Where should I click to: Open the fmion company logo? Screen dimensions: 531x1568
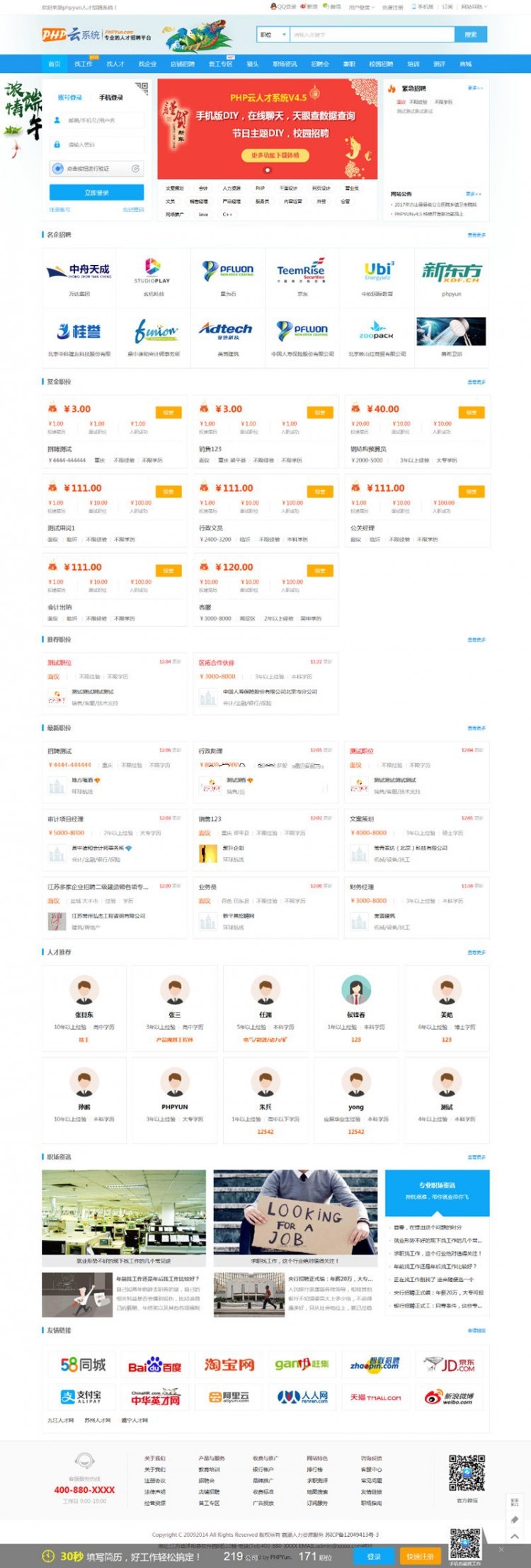click(x=155, y=331)
